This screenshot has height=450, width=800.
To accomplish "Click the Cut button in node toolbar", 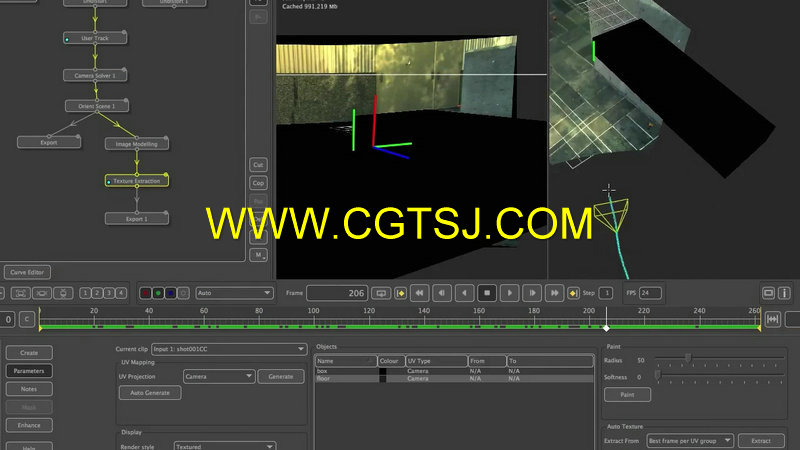I will click(x=258, y=165).
